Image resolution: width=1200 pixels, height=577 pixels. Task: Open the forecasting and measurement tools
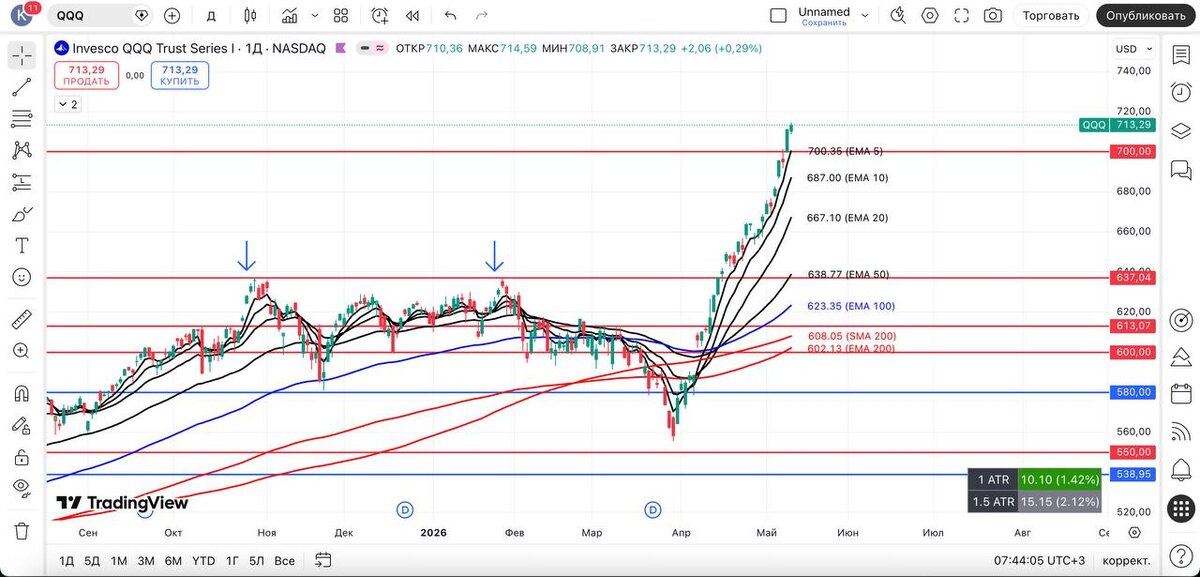pos(21,182)
